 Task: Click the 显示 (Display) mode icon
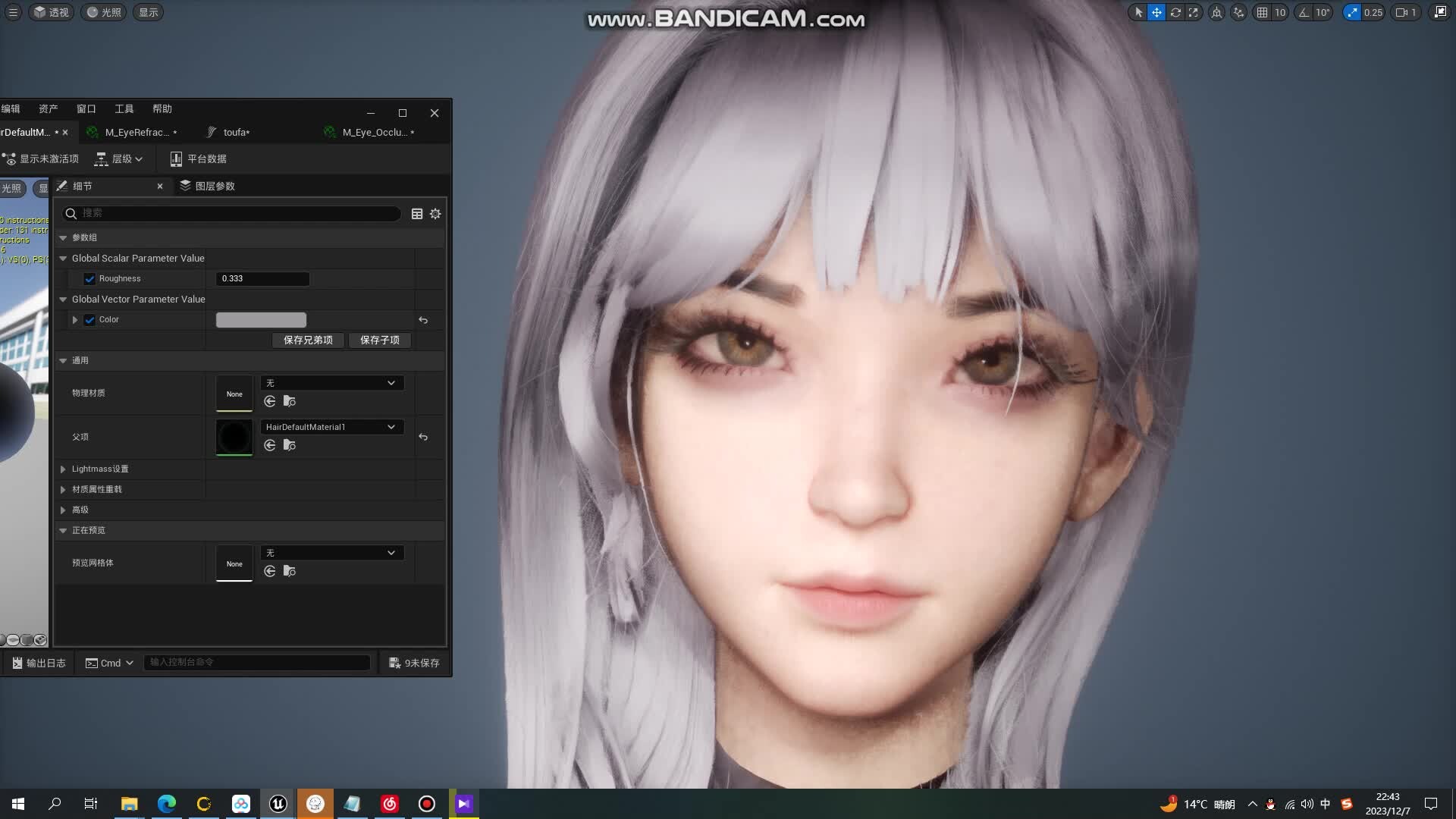coord(148,12)
